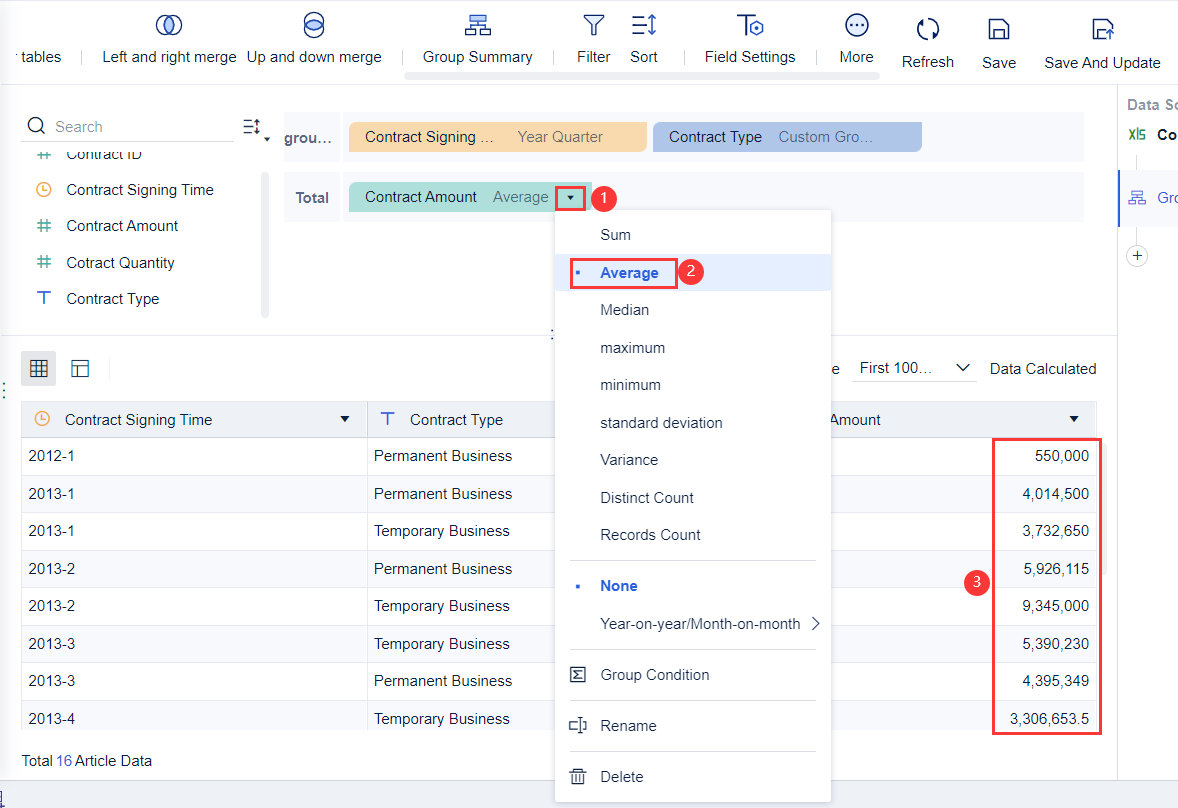Choose Distinct Count in the menu
Viewport: 1178px width, 808px height.
pos(647,498)
